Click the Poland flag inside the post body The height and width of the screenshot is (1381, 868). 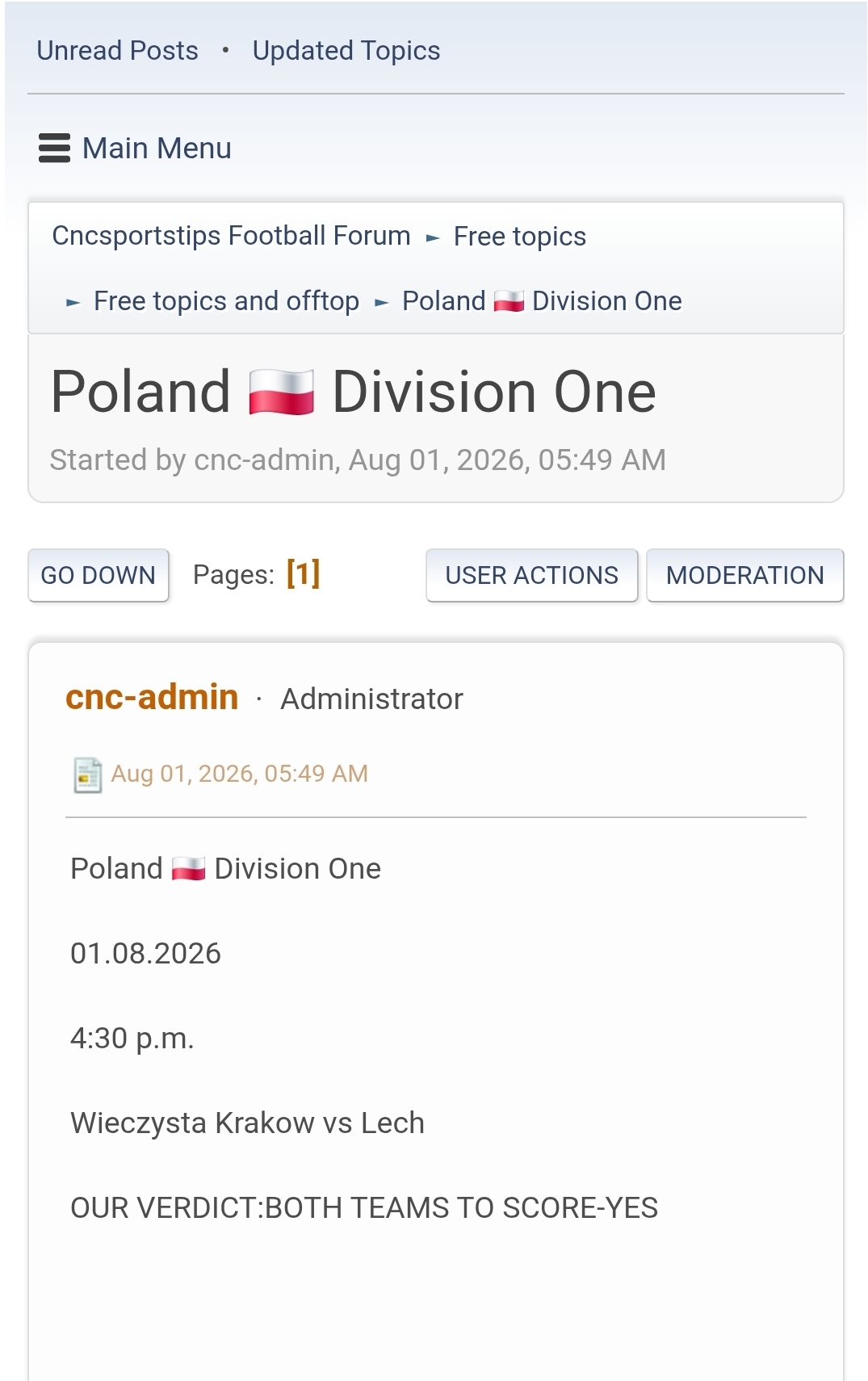point(188,869)
